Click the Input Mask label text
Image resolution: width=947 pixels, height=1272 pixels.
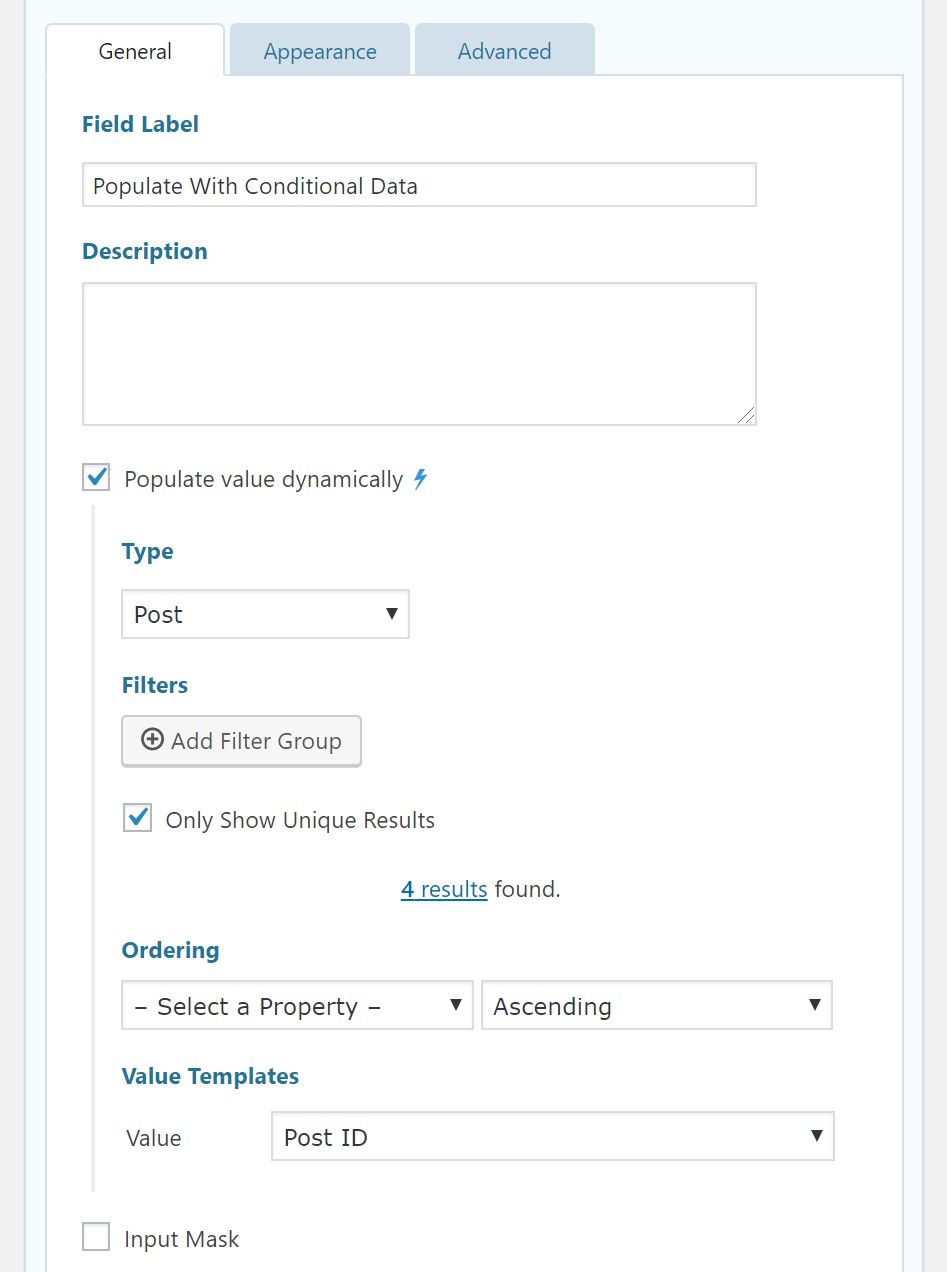click(181, 1239)
